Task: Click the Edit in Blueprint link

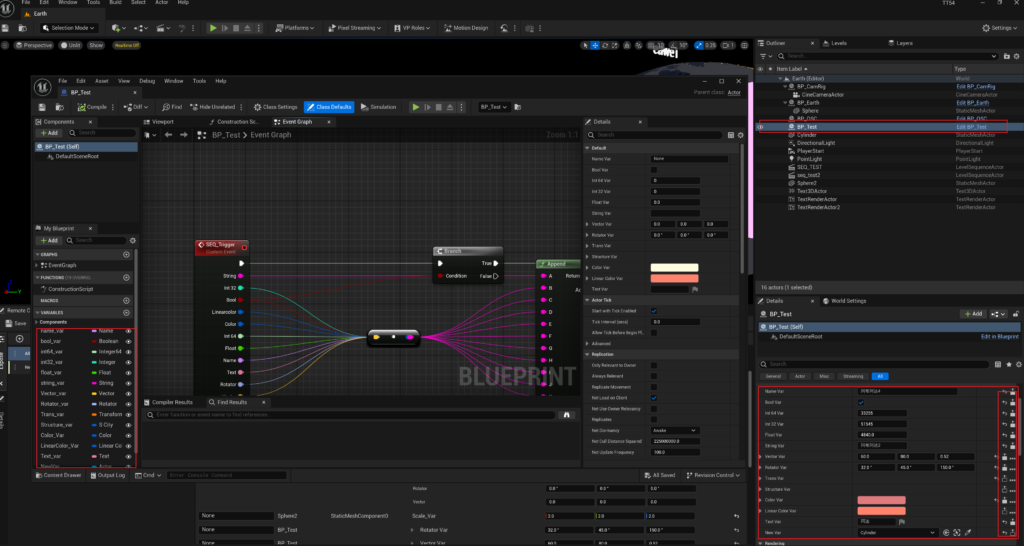Action: 1000,336
